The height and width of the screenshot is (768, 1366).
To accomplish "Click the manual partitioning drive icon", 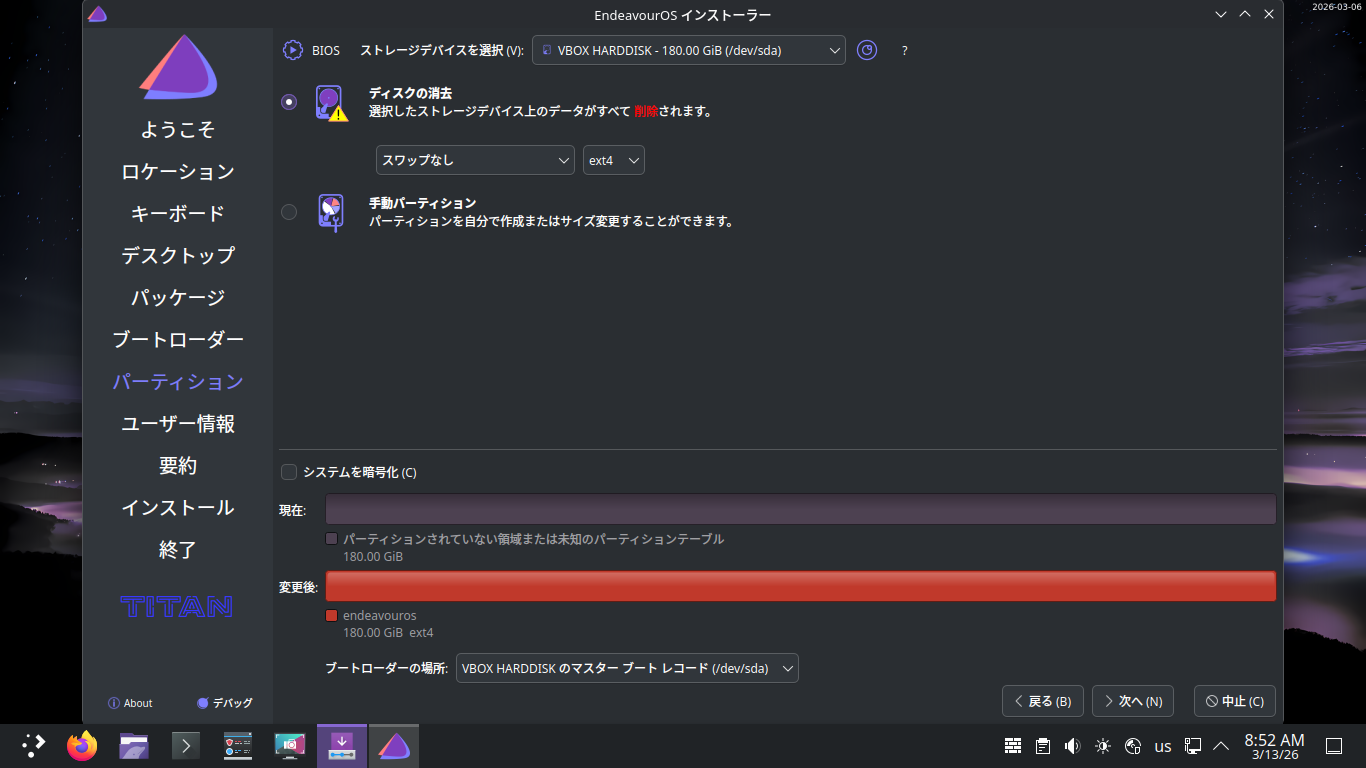I will click(x=330, y=212).
